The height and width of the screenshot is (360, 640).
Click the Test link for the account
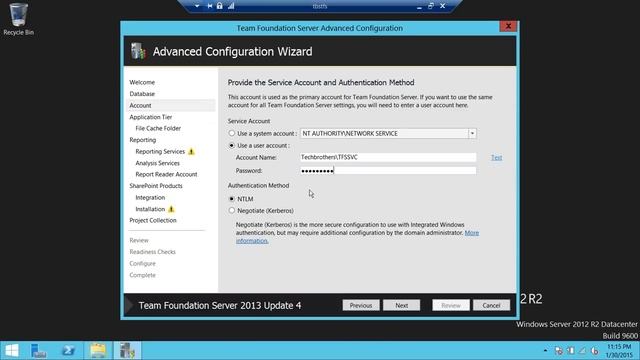(496, 158)
